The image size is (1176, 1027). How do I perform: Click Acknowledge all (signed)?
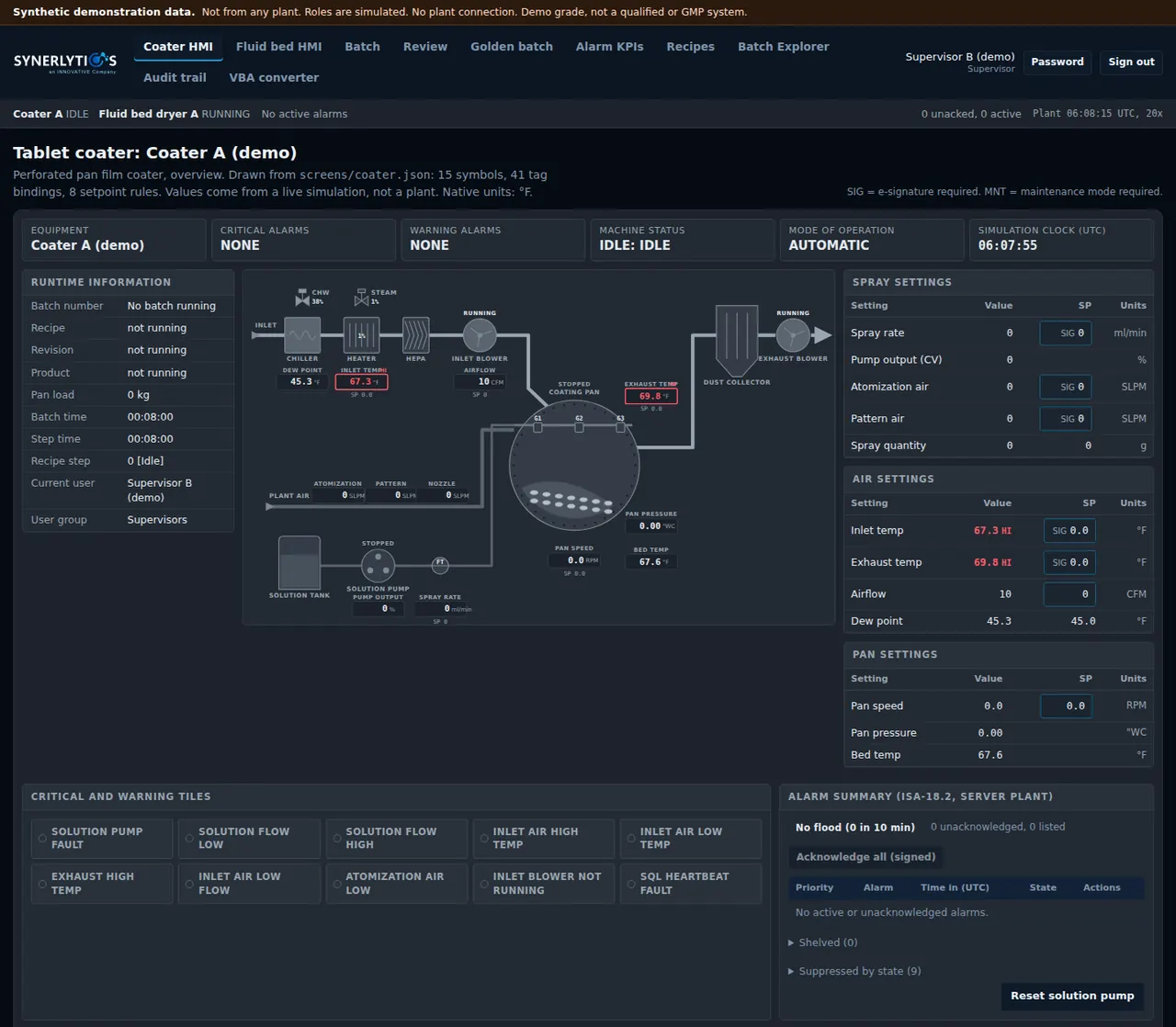tap(866, 857)
